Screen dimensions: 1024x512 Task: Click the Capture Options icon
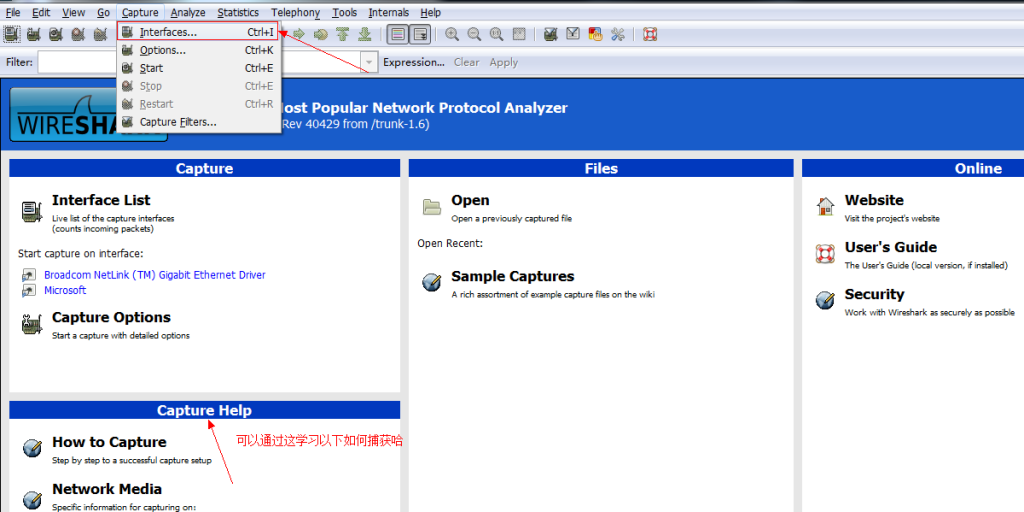coord(31,325)
